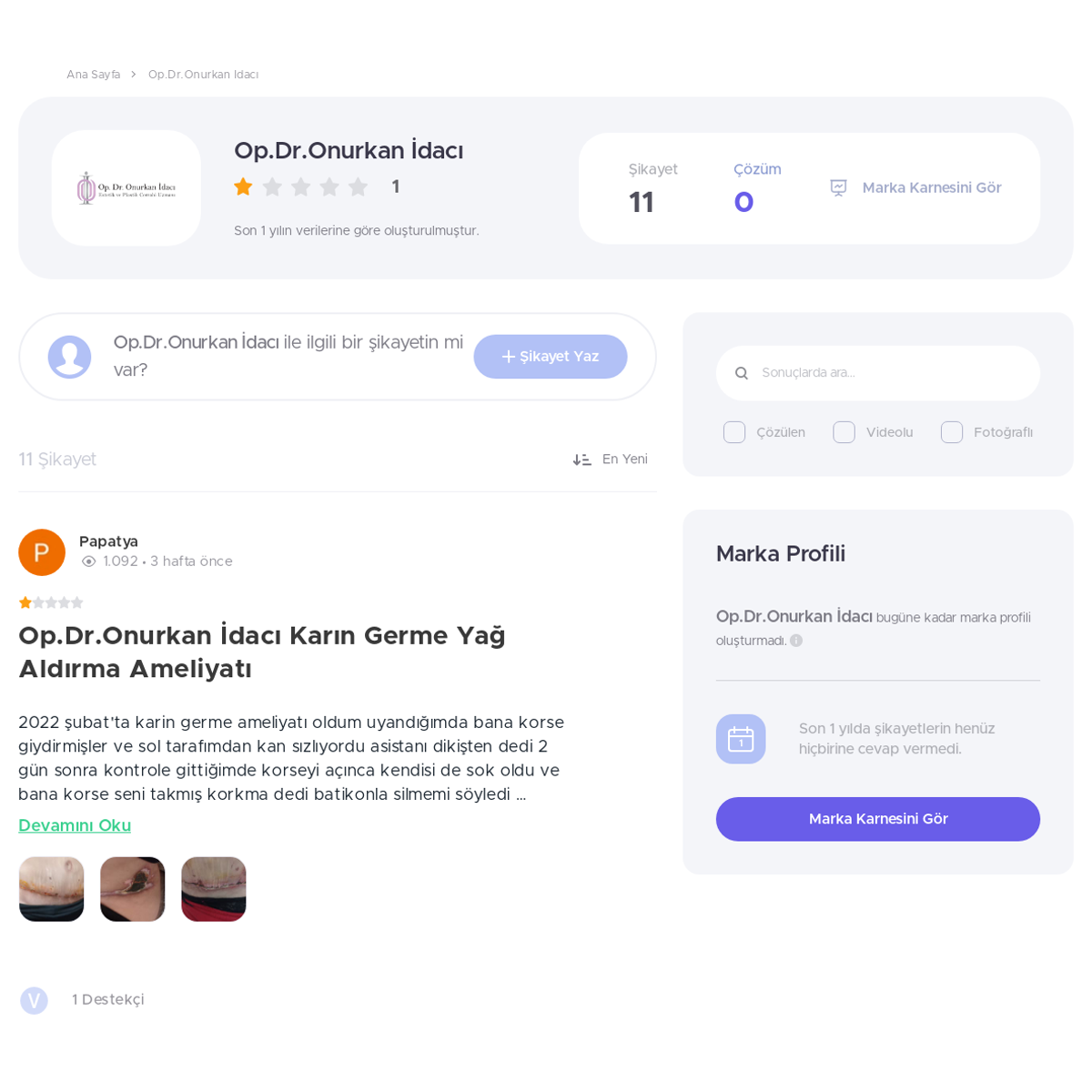Select Op.Dr.Onurkan İdacı breadcrumb item
The width and height of the screenshot is (1092, 1092).
pyautogui.click(x=203, y=75)
